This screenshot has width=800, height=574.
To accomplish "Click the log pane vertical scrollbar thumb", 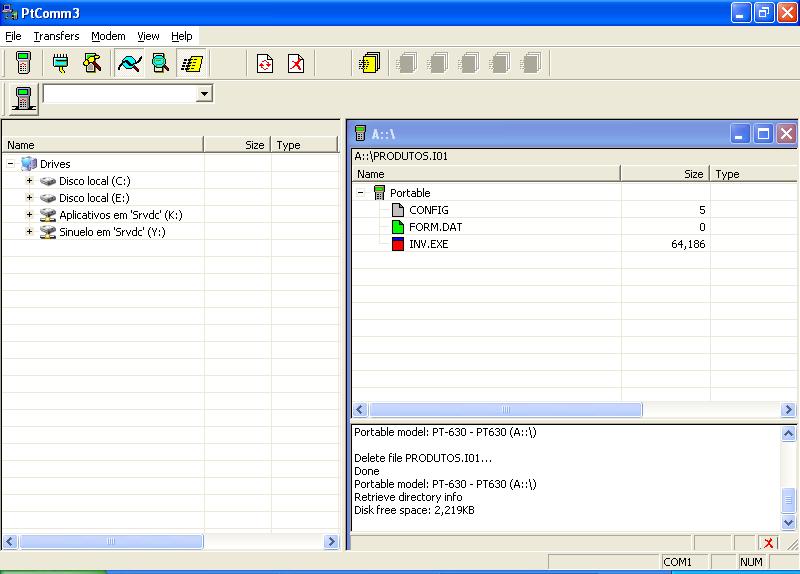I will pyautogui.click(x=788, y=501).
